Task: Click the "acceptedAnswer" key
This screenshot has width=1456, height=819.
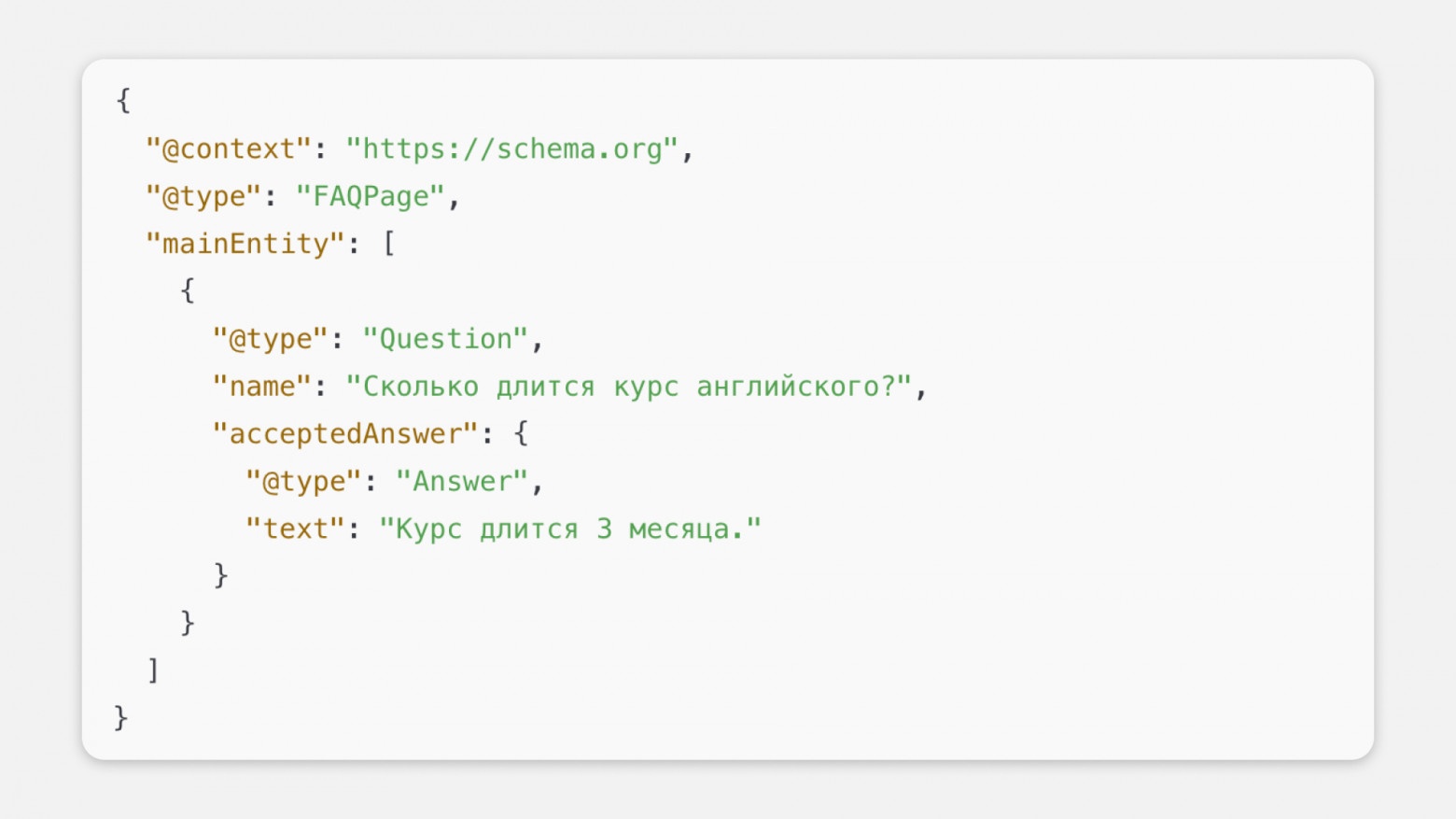Action: pos(345,434)
